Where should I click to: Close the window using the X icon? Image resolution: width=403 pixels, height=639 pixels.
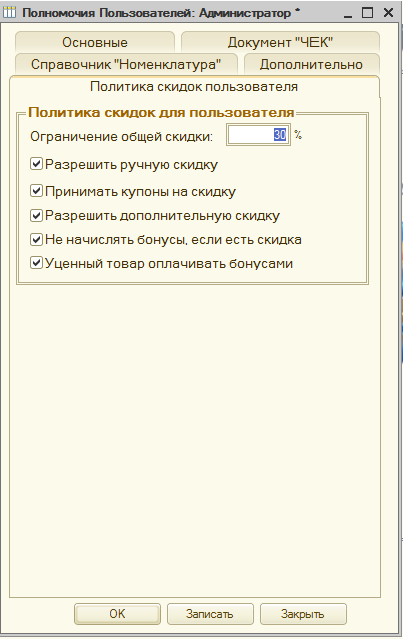pyautogui.click(x=388, y=13)
